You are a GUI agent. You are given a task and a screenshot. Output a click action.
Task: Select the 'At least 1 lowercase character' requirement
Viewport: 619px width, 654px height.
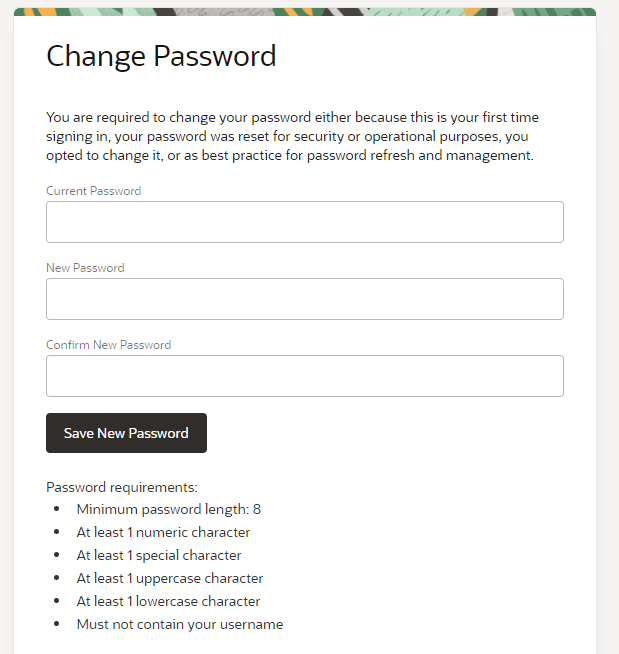168,601
